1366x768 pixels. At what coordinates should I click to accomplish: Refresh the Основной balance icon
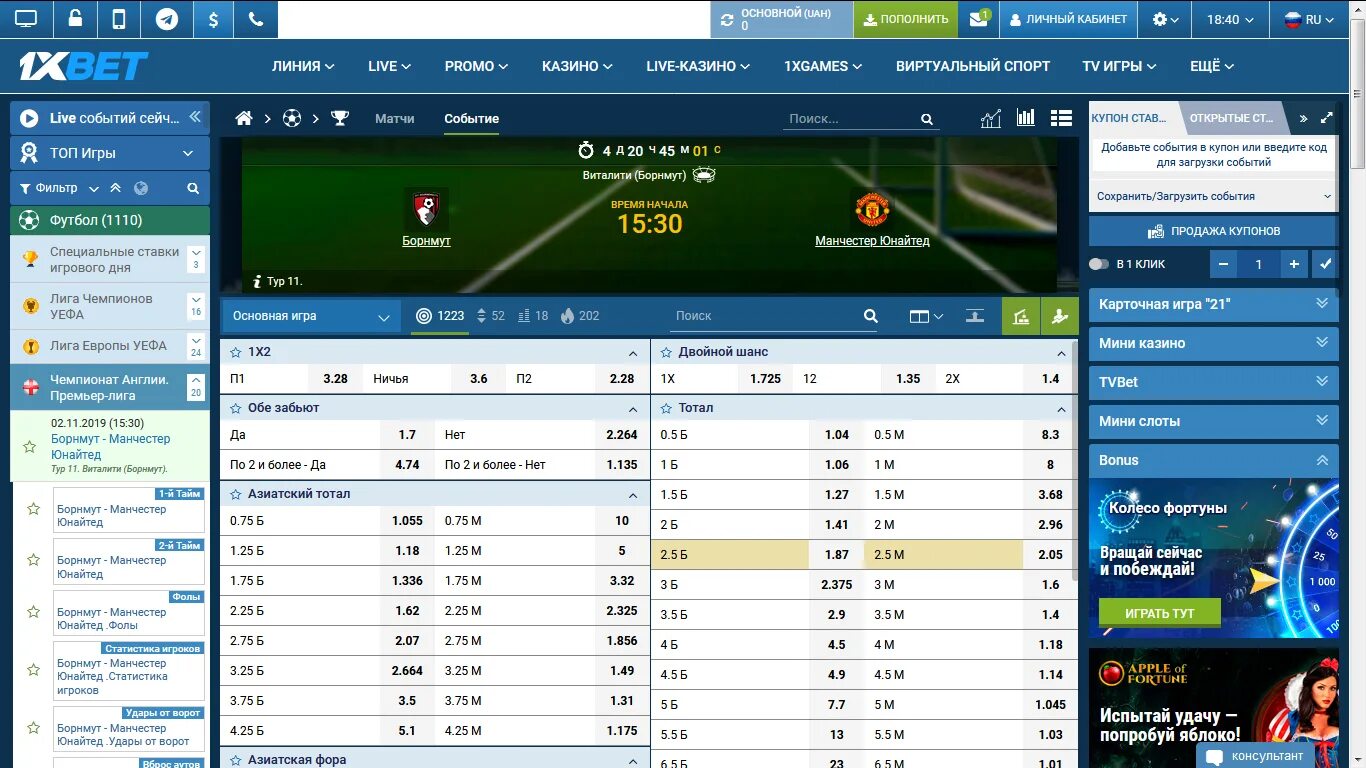click(x=726, y=19)
